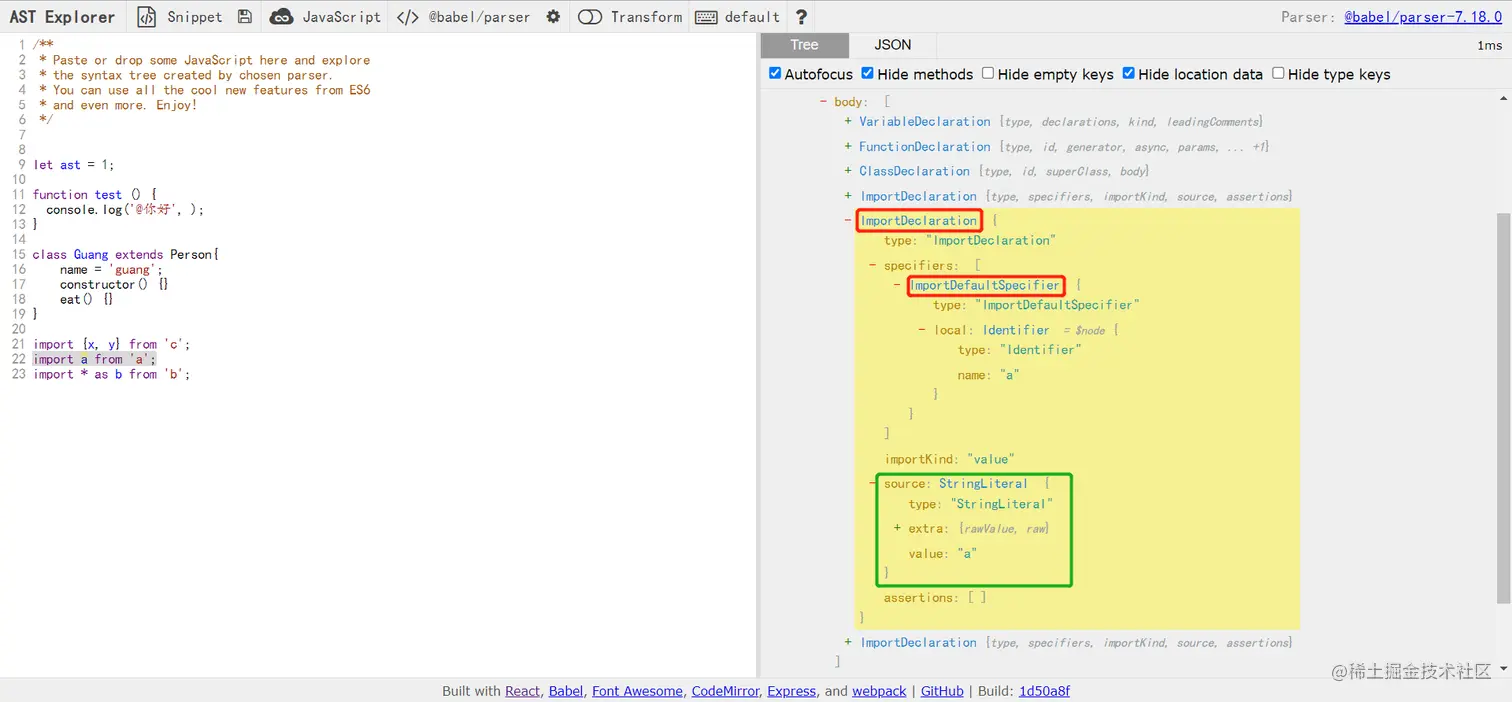Open the Snippet menu
Image resolution: width=1512 pixels, height=702 pixels.
[x=195, y=17]
